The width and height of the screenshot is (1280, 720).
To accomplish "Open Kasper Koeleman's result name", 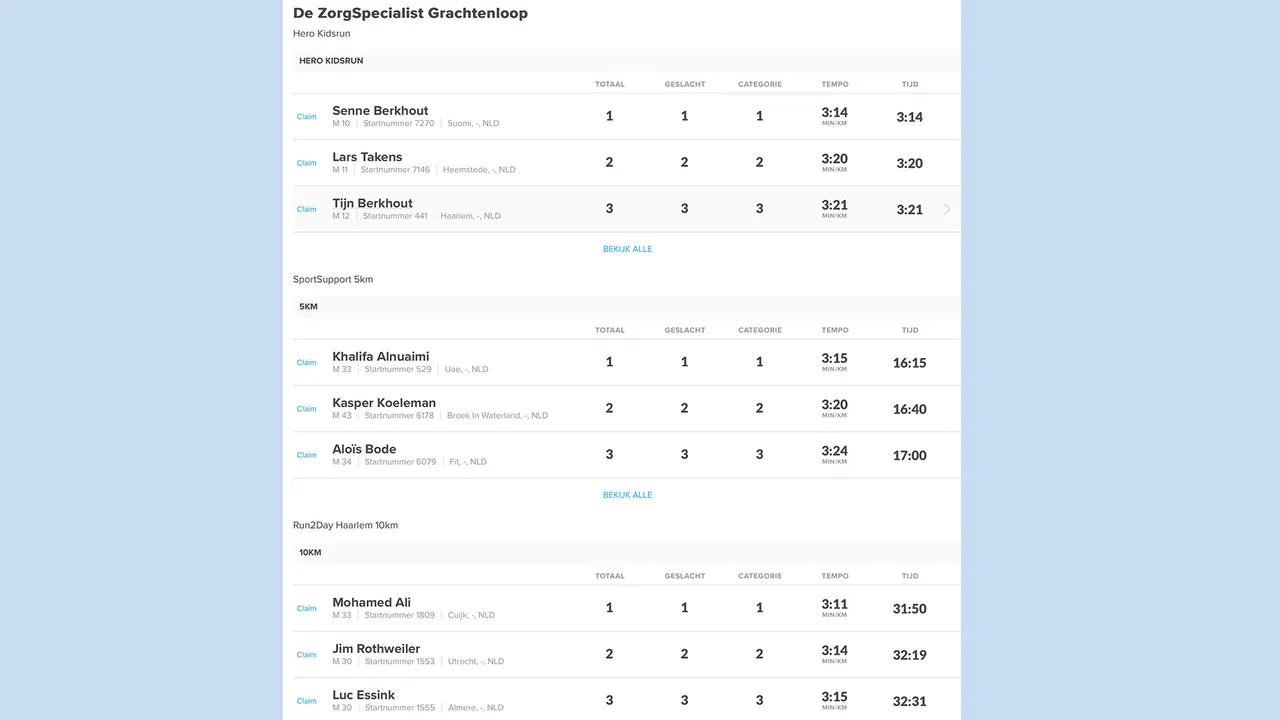I will 384,403.
